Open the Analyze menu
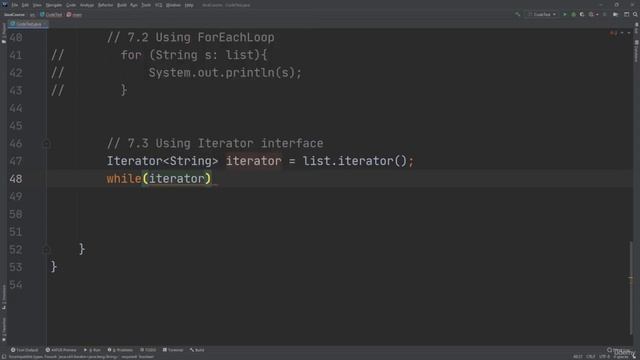Image resolution: width=640 pixels, height=360 pixels. 87,5
